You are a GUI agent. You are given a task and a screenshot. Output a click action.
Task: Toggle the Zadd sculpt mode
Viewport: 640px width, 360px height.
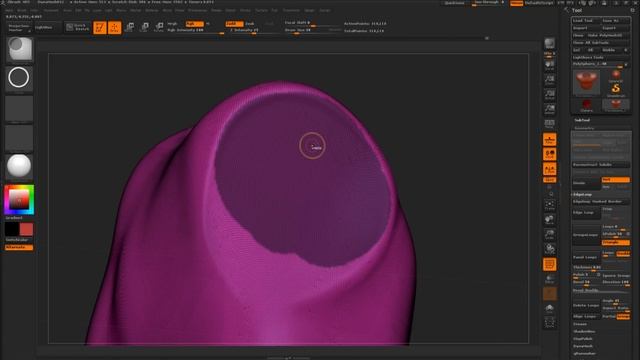point(234,24)
